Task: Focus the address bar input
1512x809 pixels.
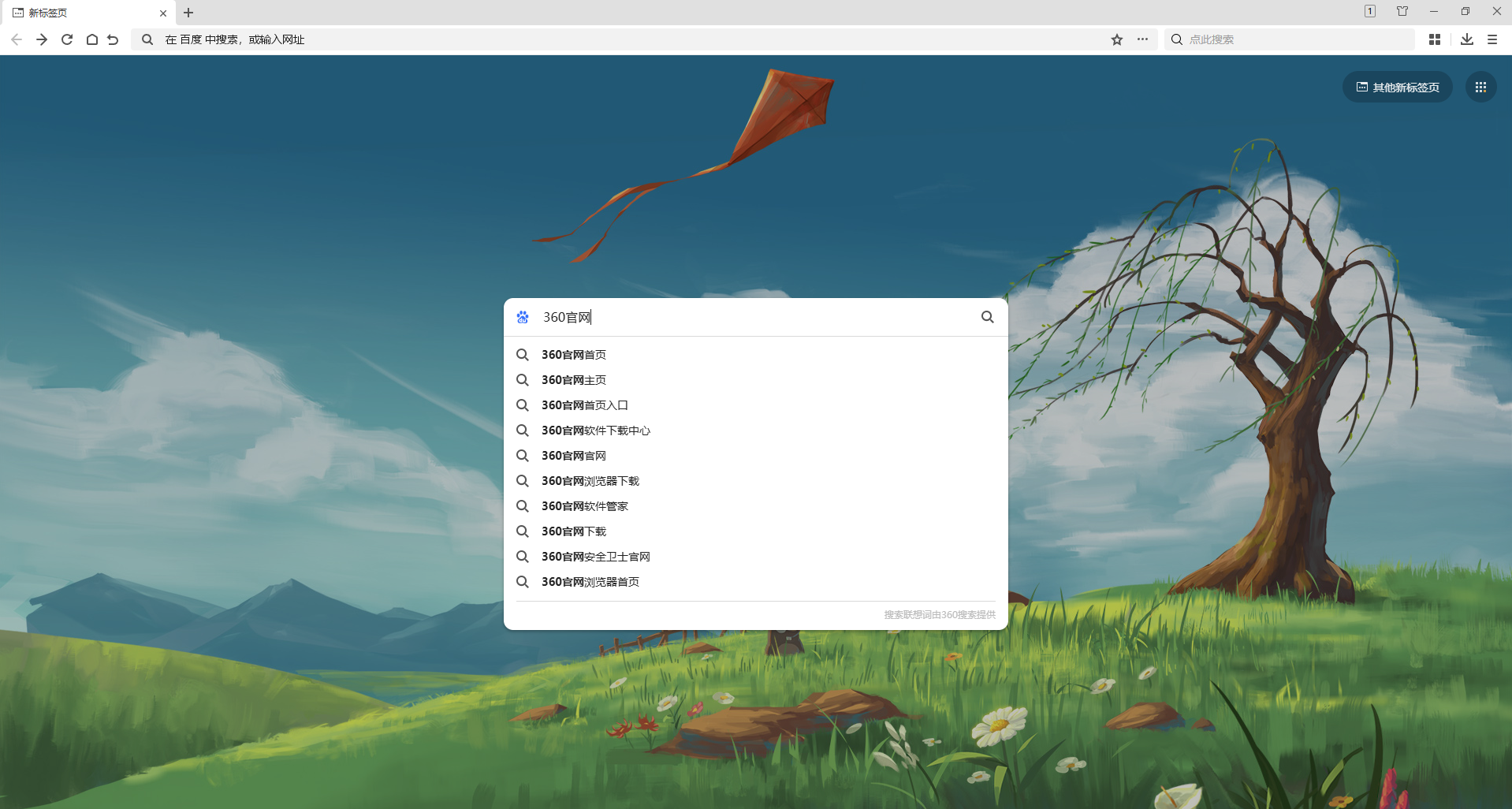Action: (631, 39)
